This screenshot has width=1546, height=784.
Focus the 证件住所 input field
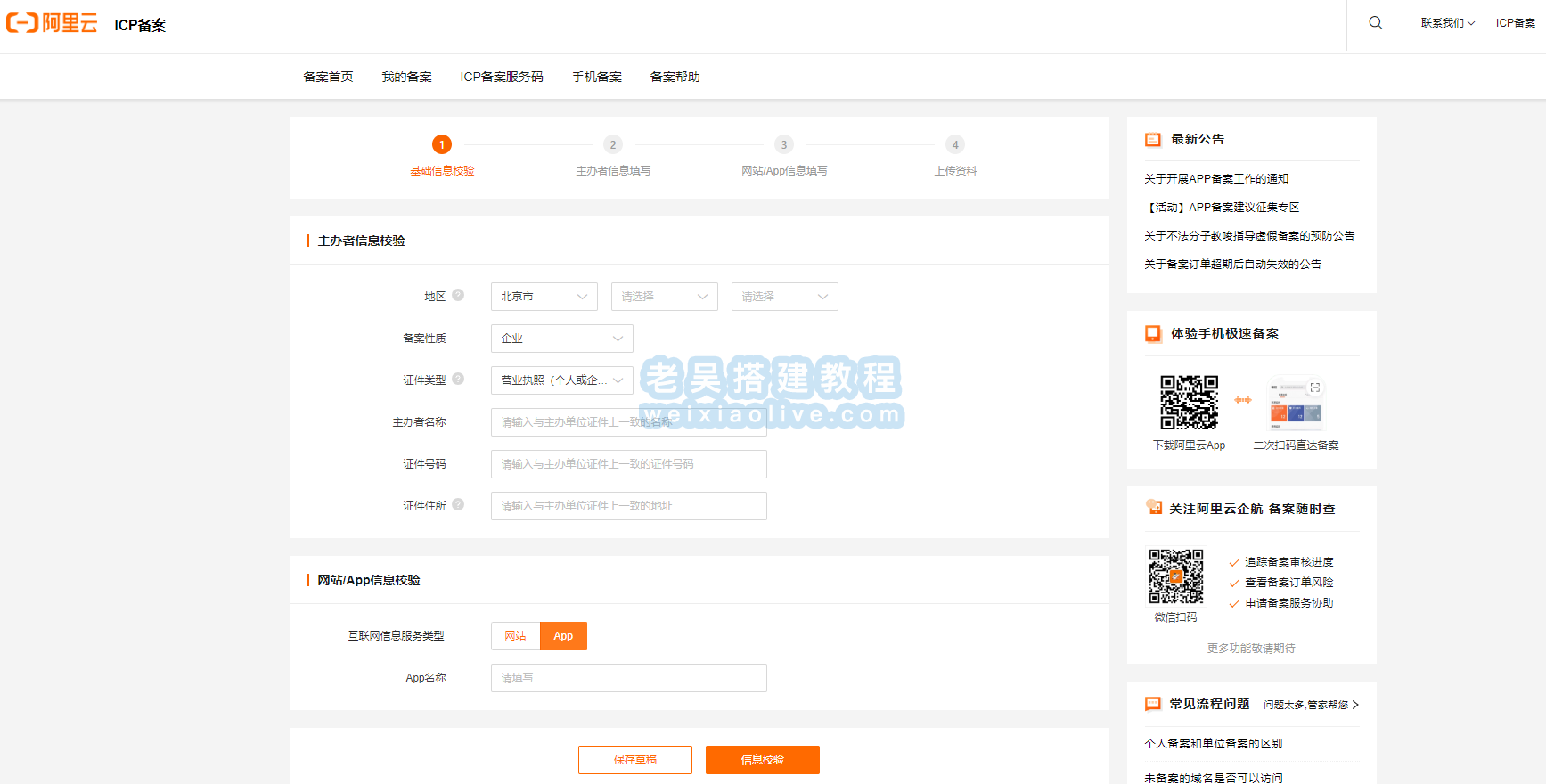[629, 506]
